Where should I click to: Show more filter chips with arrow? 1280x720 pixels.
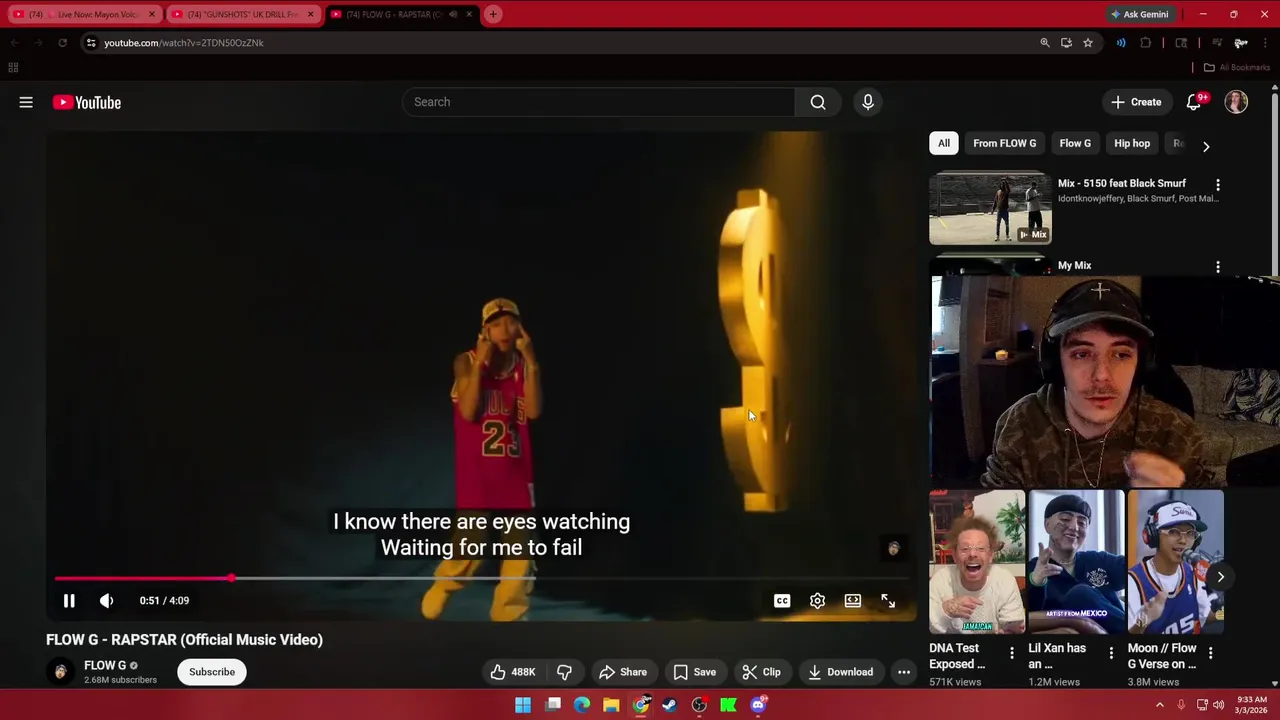(1206, 146)
